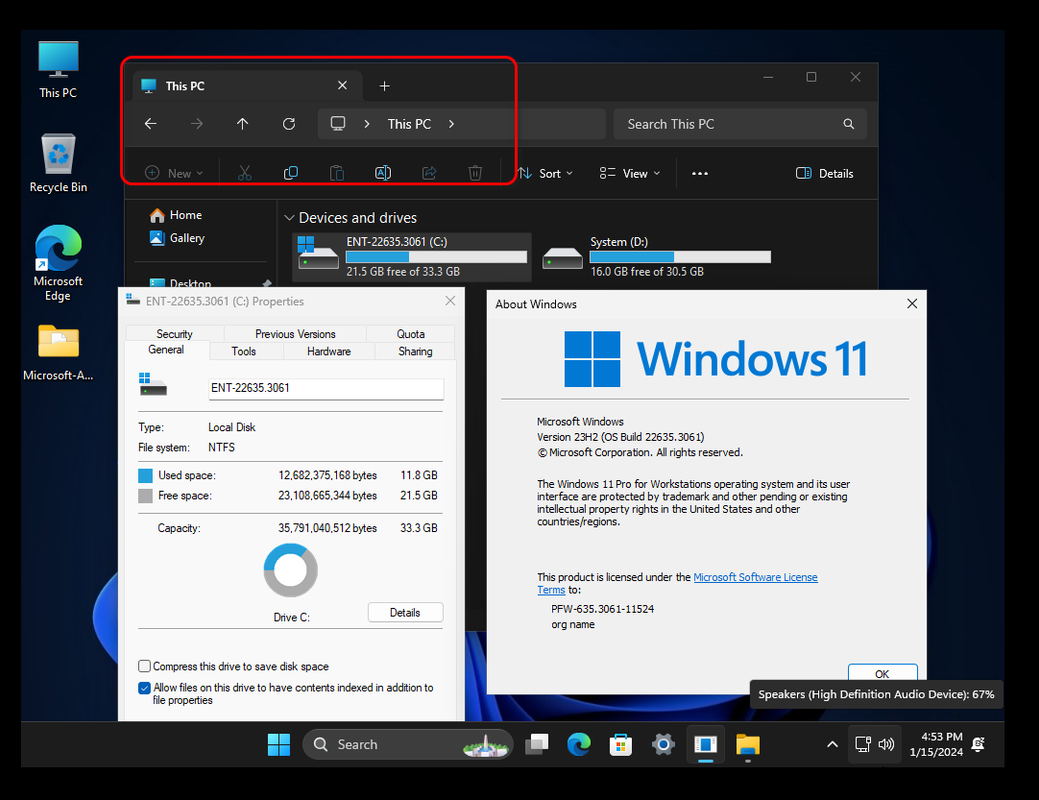This screenshot has height=800, width=1039.
Task: Click the drive name text field
Action: 326,388
